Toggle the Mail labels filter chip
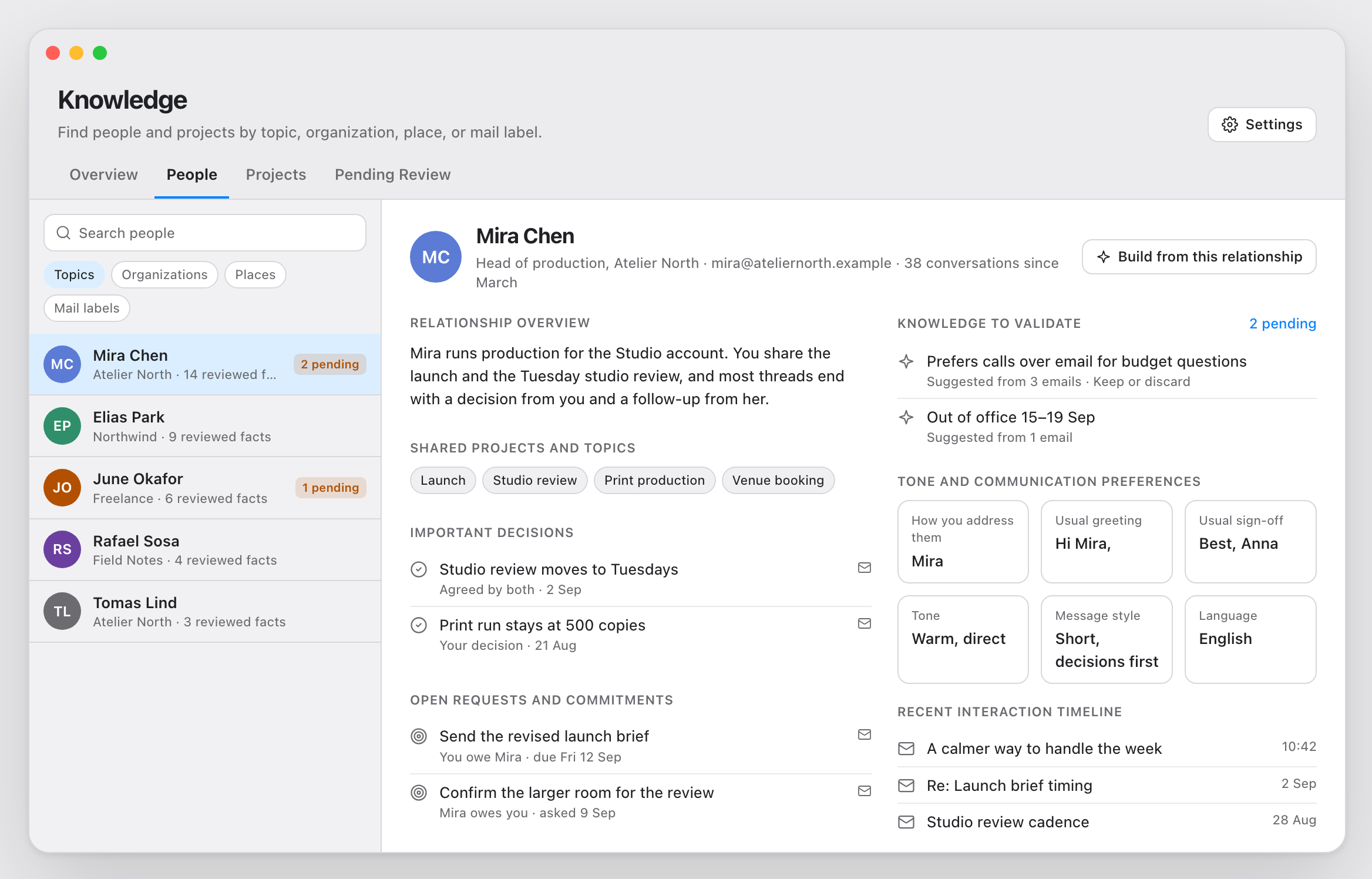This screenshot has width=1372, height=879. pos(87,308)
